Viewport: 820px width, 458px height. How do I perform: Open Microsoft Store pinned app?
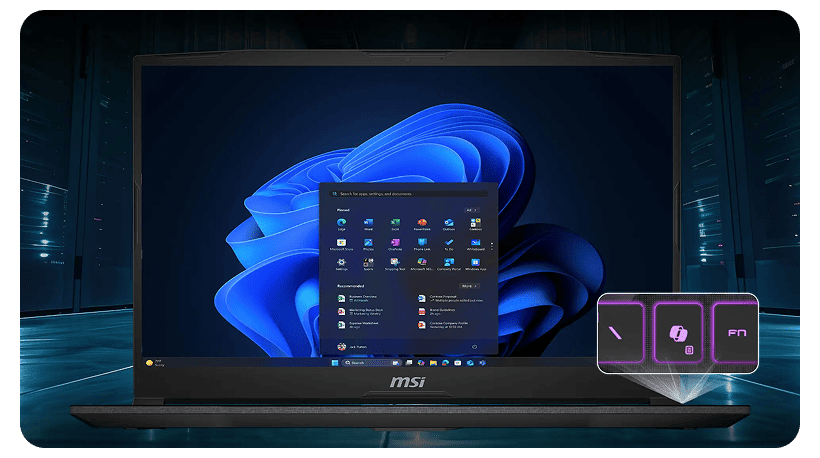342,244
